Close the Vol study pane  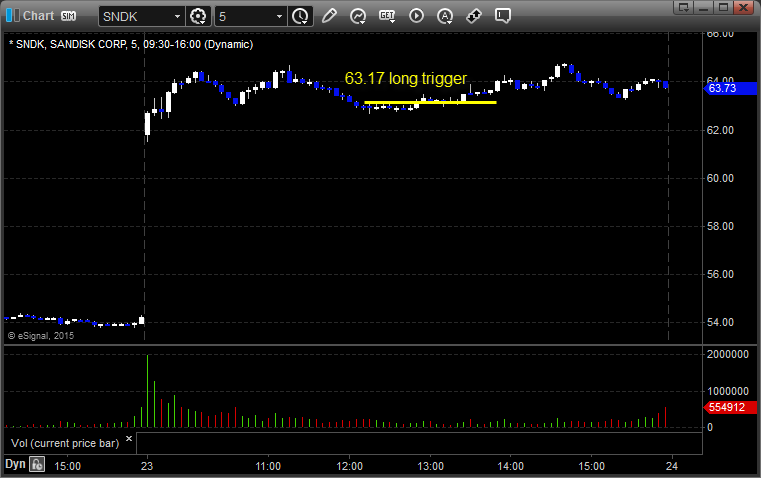(x=129, y=439)
